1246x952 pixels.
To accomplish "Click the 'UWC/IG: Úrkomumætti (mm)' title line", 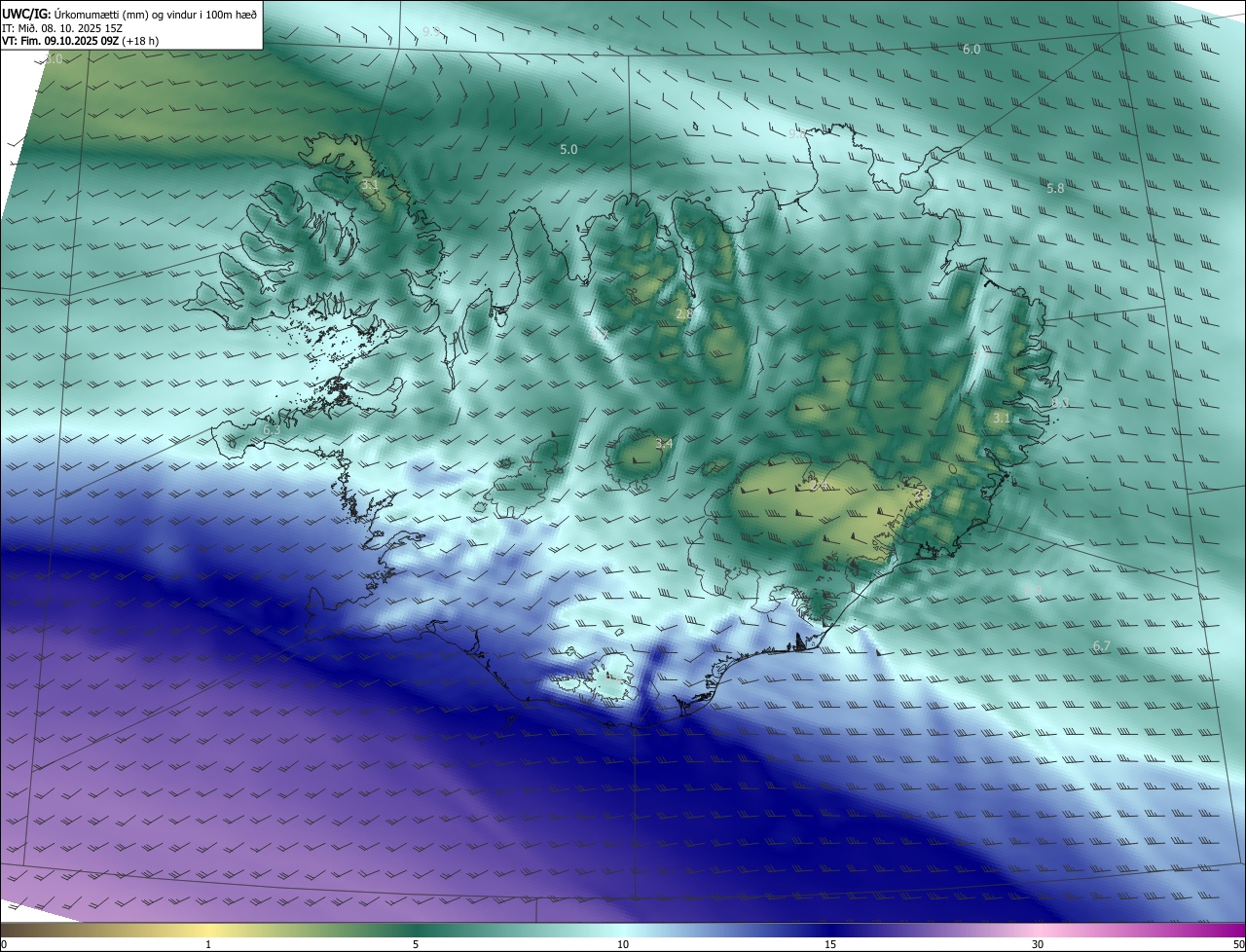I will pyautogui.click(x=129, y=14).
